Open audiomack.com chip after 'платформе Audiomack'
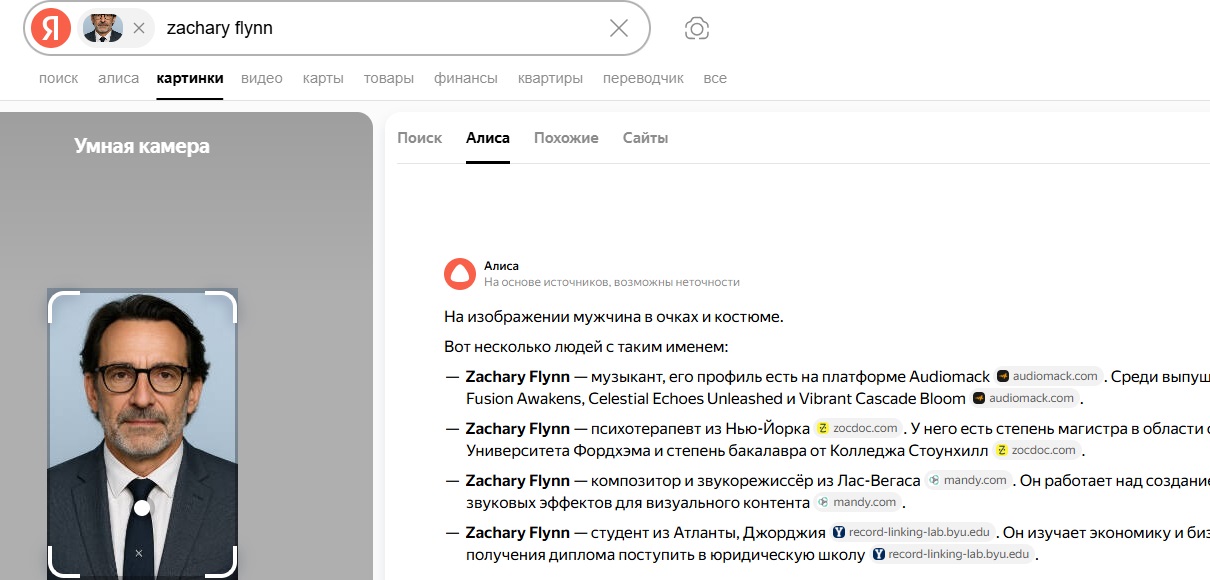 coord(1048,377)
